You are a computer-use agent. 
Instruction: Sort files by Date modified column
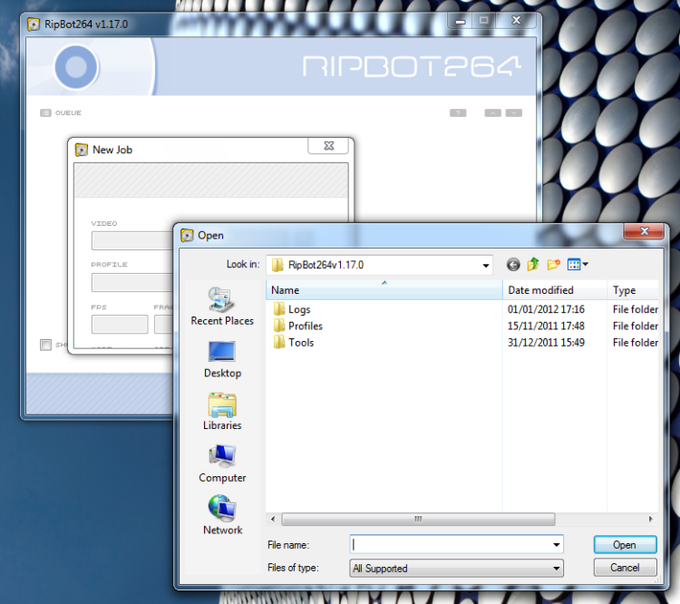(x=555, y=290)
